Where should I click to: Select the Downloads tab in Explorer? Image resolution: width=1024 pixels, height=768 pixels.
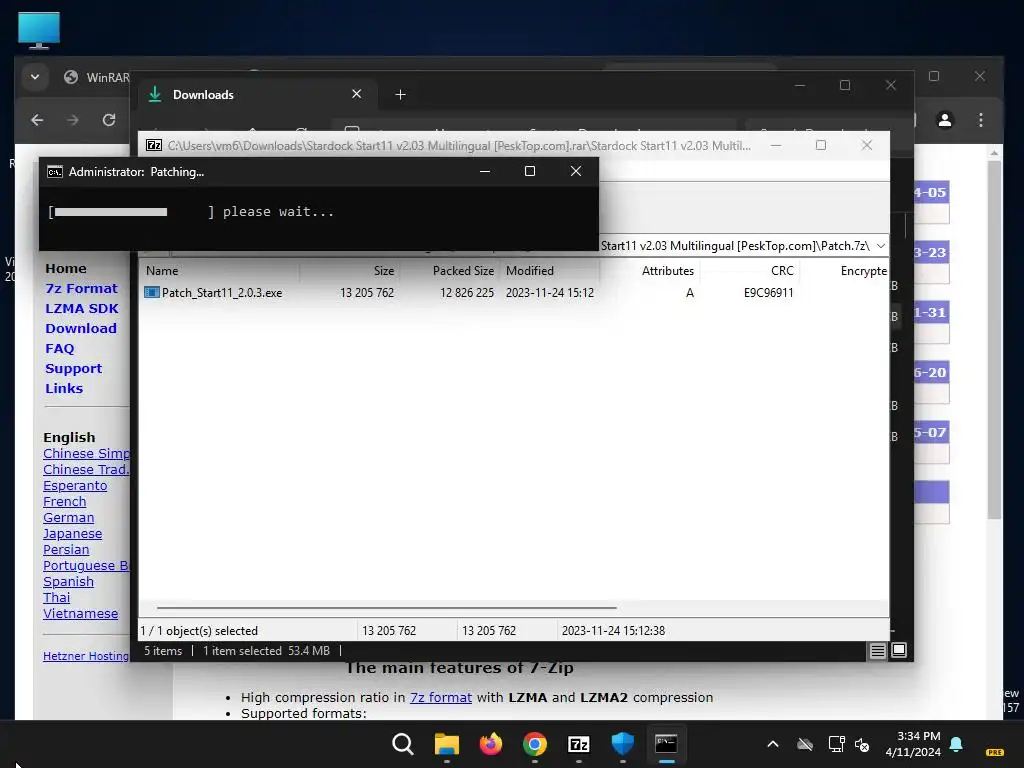tap(255, 95)
